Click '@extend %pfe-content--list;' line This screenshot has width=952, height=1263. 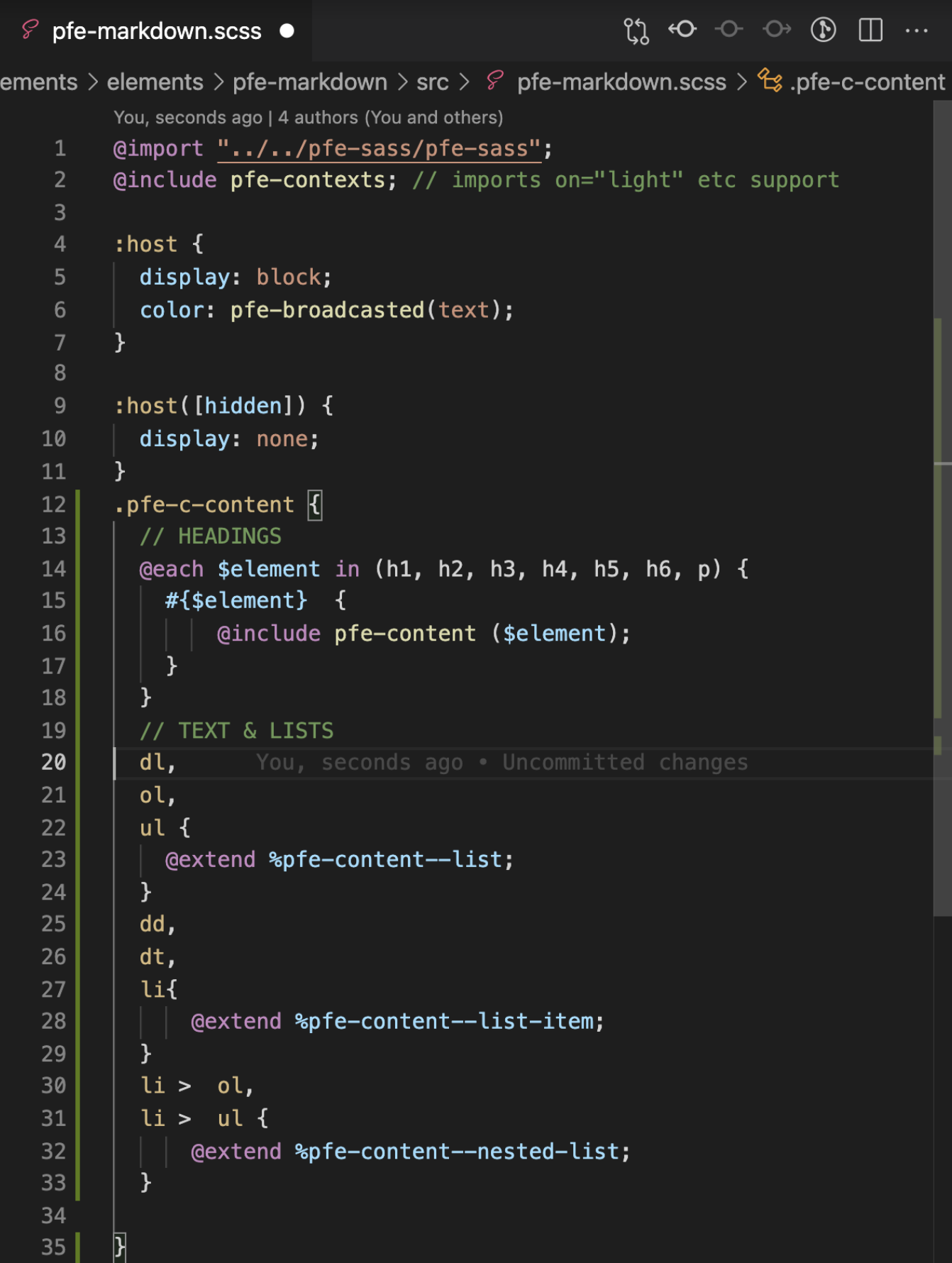pos(339,859)
